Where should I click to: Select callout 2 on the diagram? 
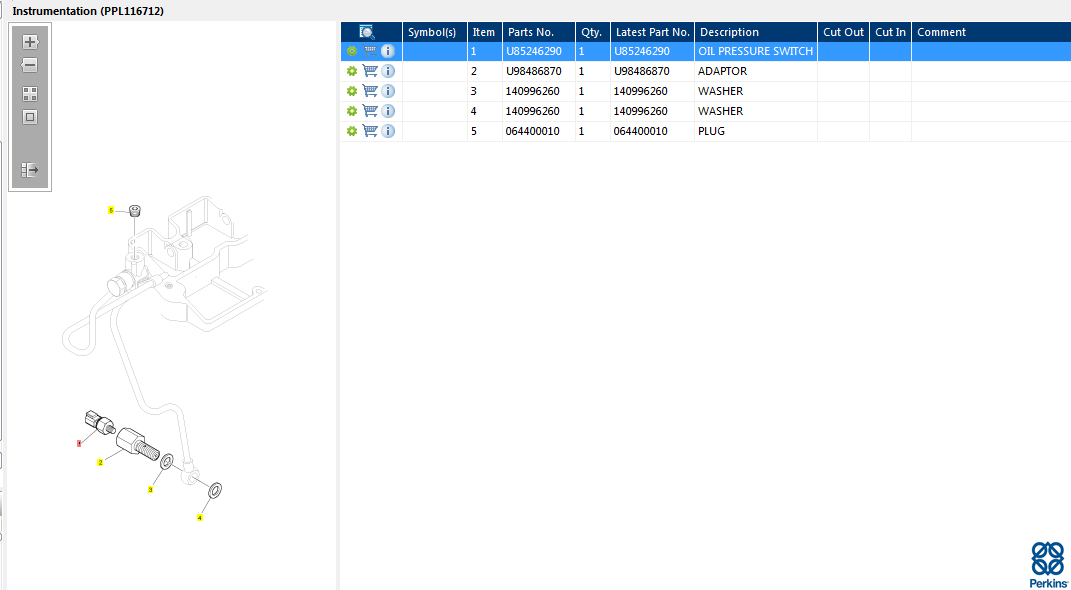(100, 462)
